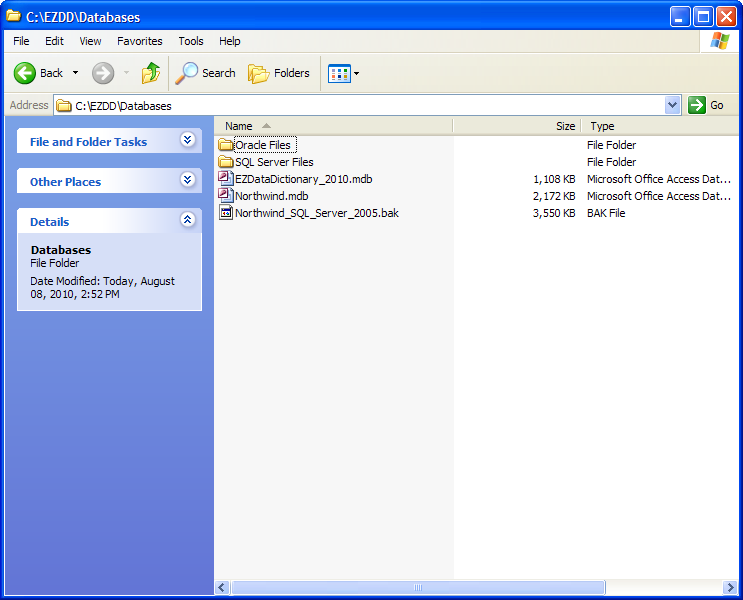This screenshot has width=743, height=600.
Task: Select the Northwind.mdb Access file
Action: (x=270, y=196)
